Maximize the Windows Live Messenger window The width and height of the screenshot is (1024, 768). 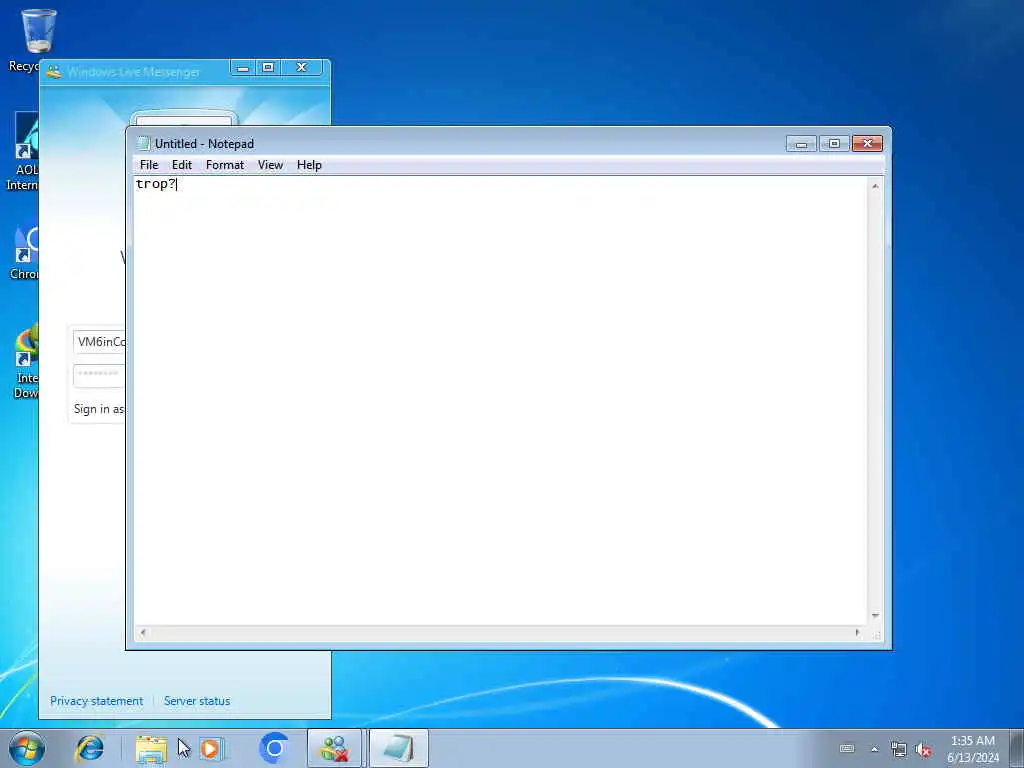tap(268, 68)
